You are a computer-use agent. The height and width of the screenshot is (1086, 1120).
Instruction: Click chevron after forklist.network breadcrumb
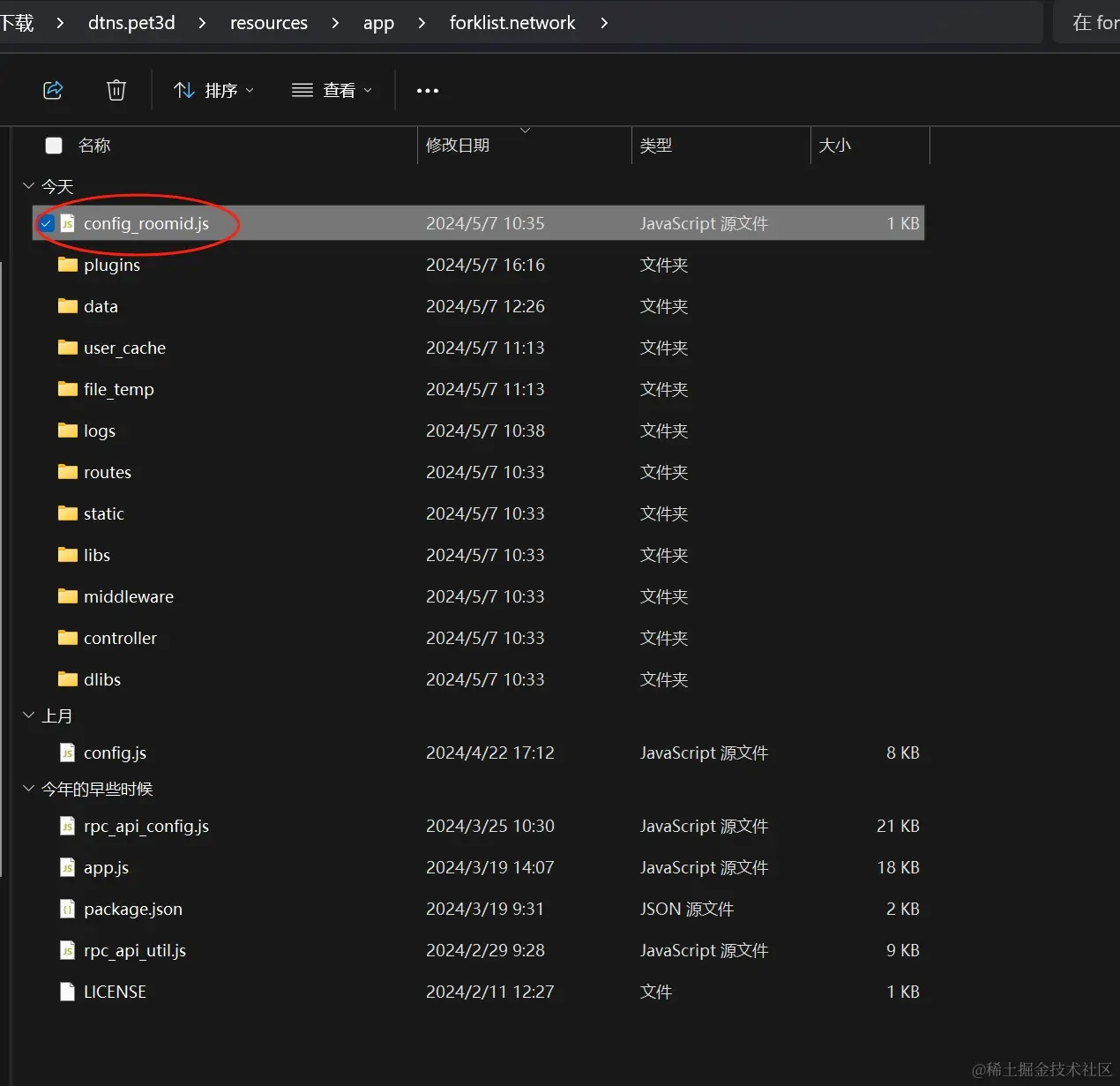pos(604,23)
